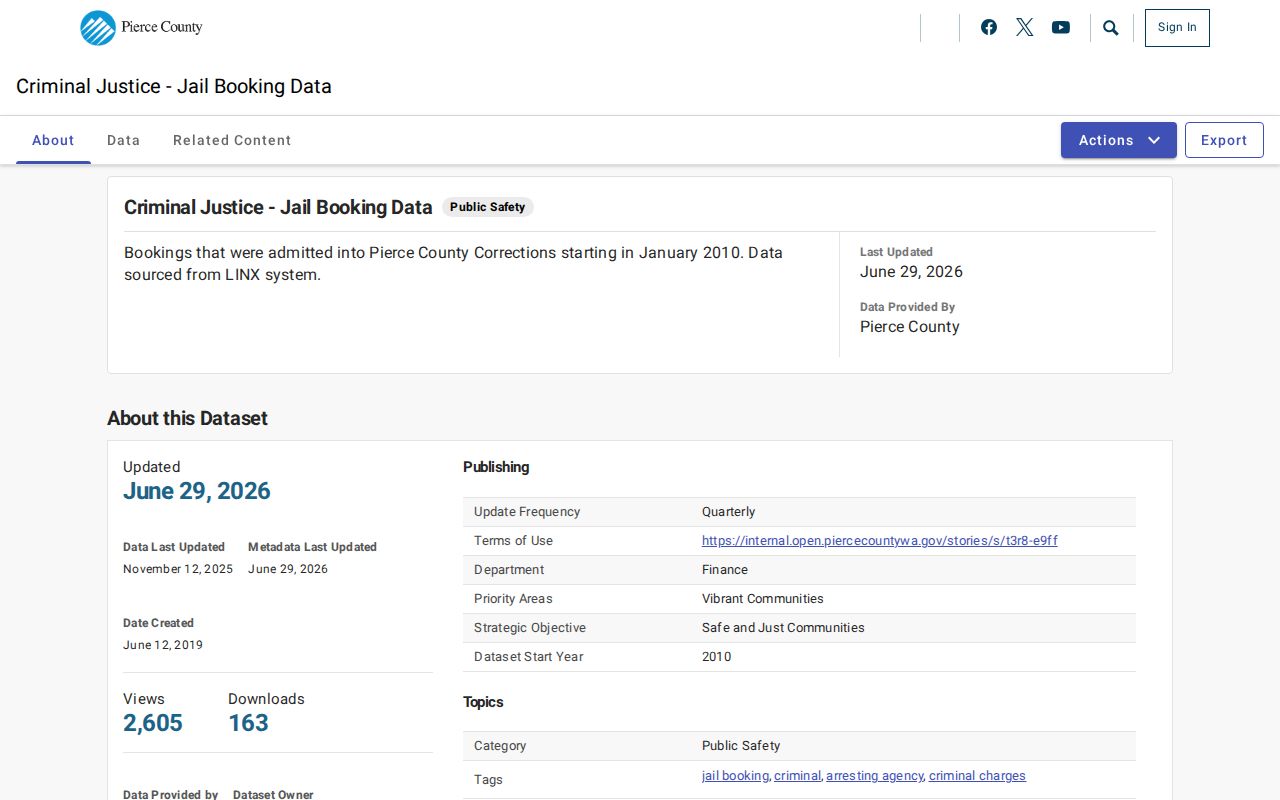
Task: Select the 'Publishing' section heading
Action: [496, 467]
